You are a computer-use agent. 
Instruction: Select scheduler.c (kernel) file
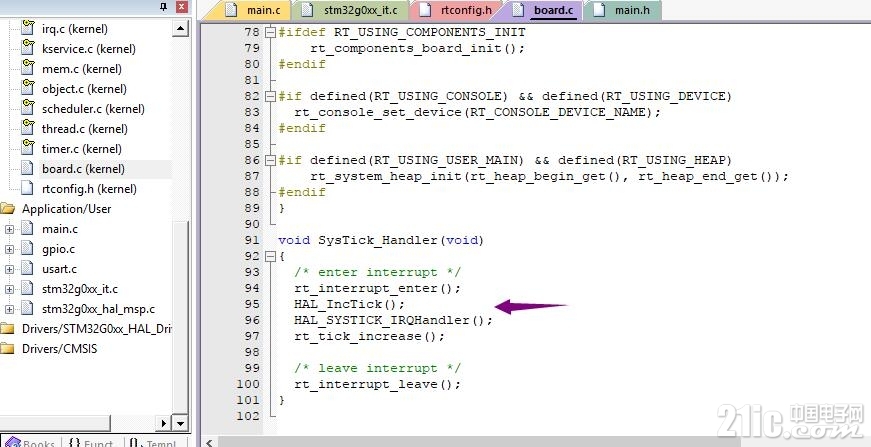click(x=93, y=109)
